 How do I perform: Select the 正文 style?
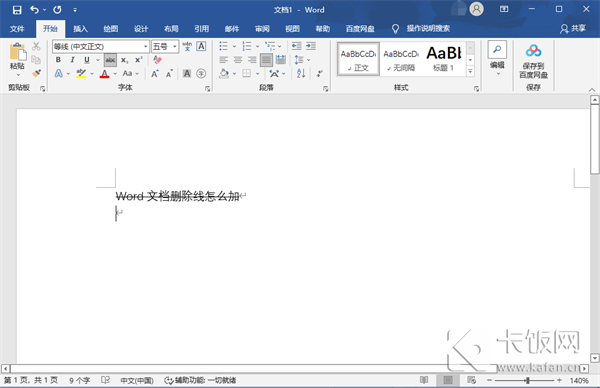click(x=359, y=59)
